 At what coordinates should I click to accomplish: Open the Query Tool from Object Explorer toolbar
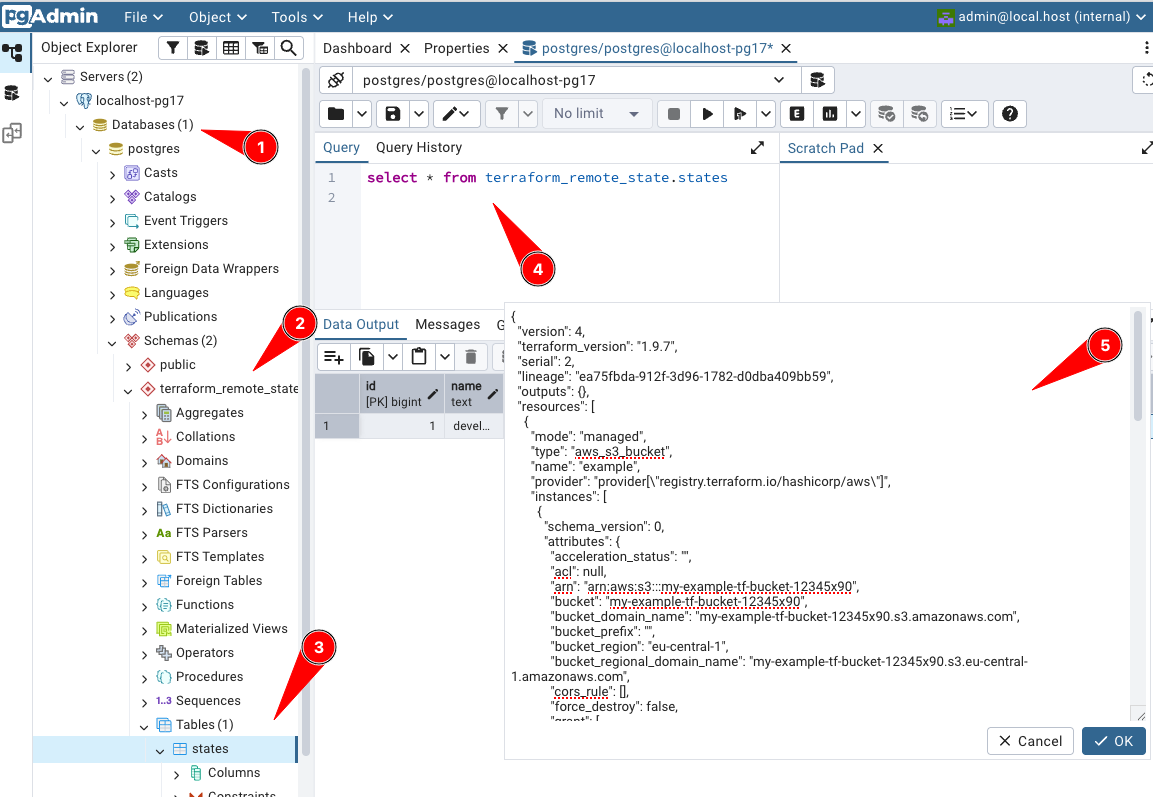201,47
